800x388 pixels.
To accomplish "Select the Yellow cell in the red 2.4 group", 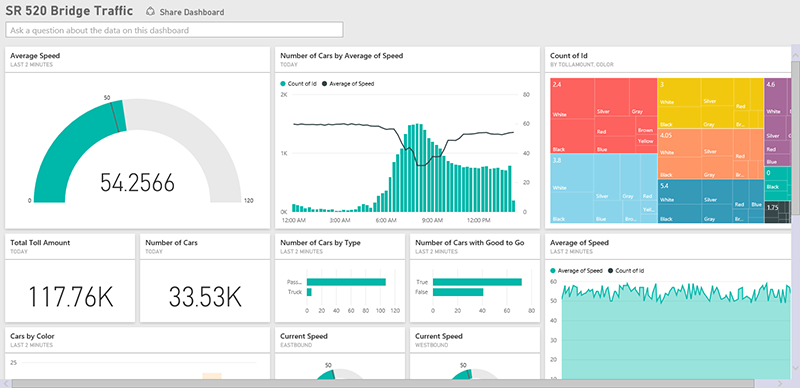I will [x=646, y=139].
